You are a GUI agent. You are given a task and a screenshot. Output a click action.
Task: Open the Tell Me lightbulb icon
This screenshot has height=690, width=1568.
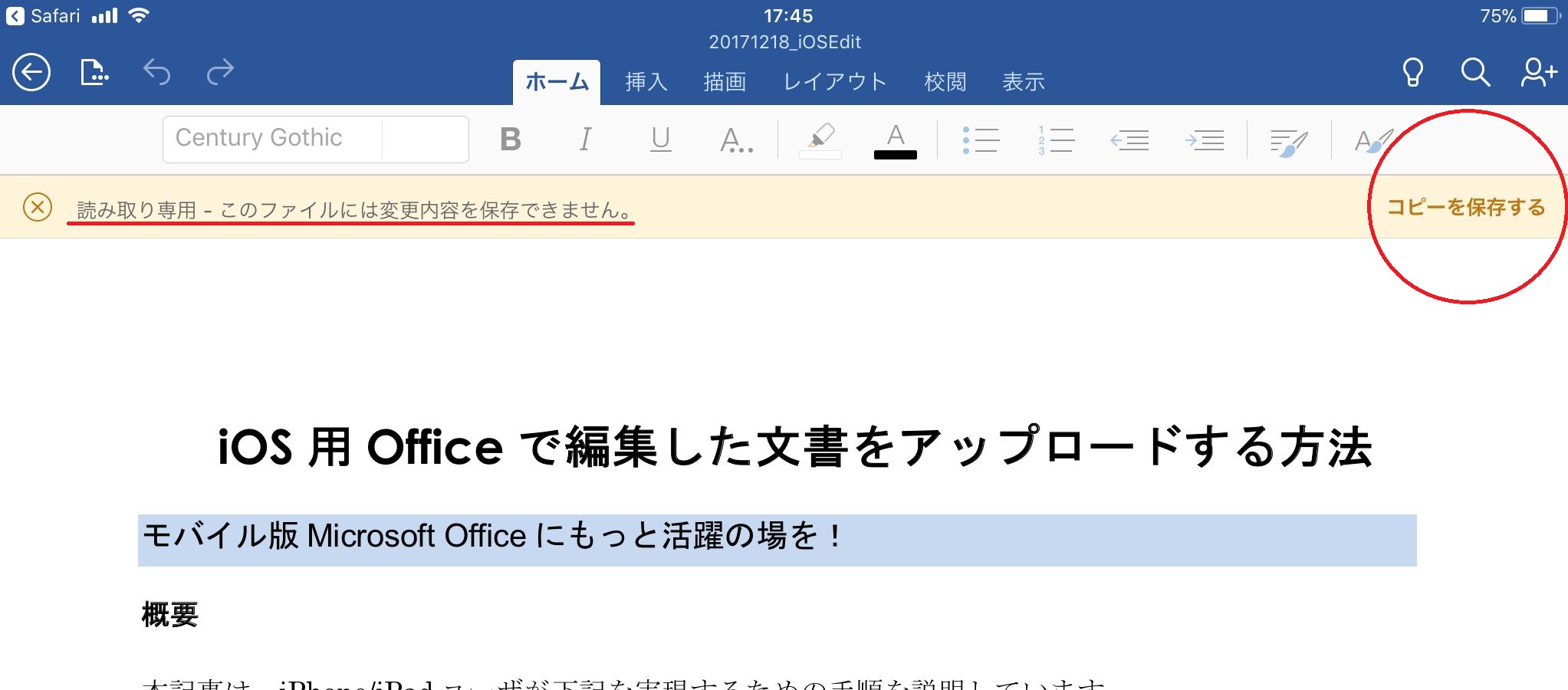(x=1412, y=73)
